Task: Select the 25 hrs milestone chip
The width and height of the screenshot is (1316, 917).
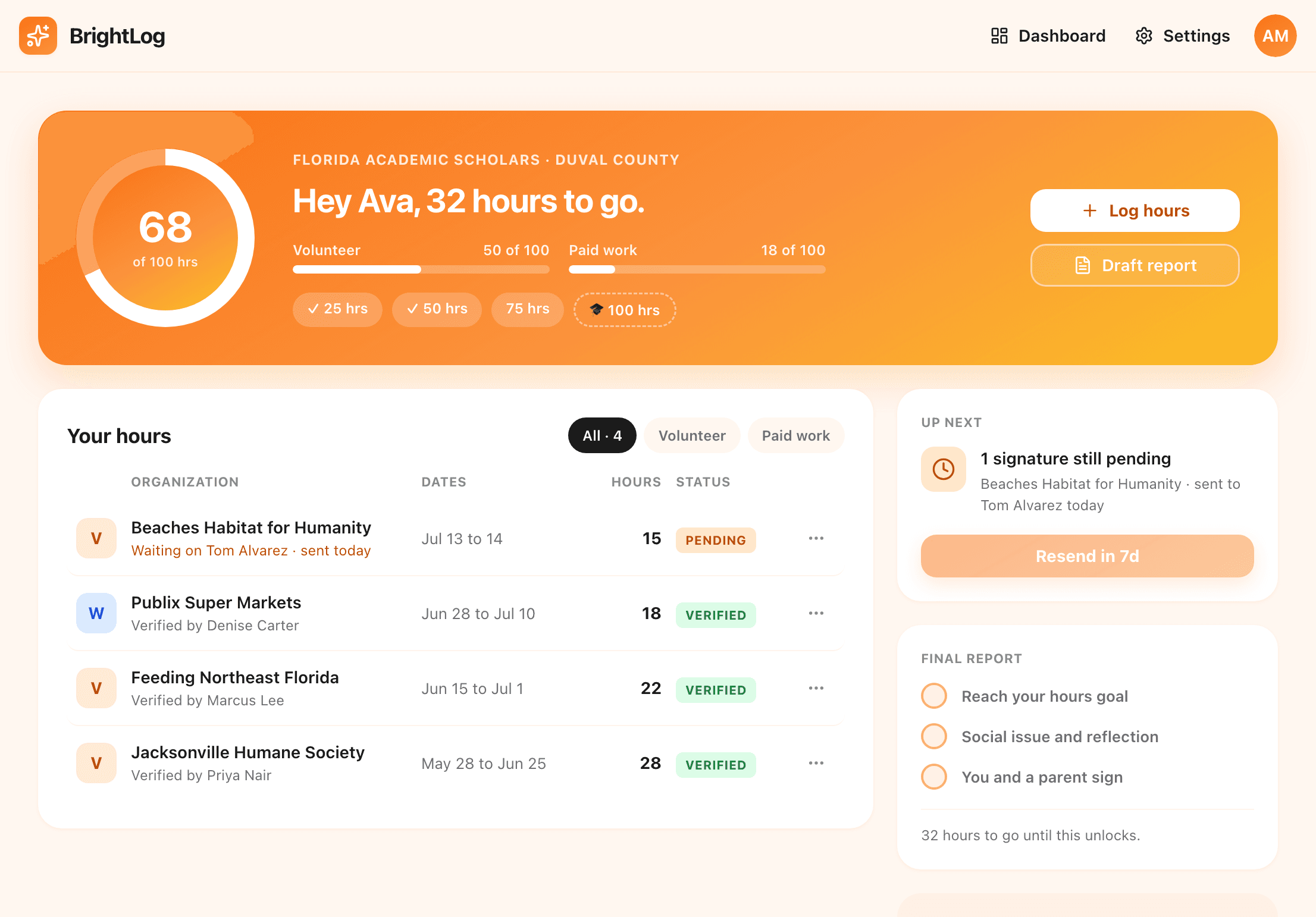Action: point(337,309)
